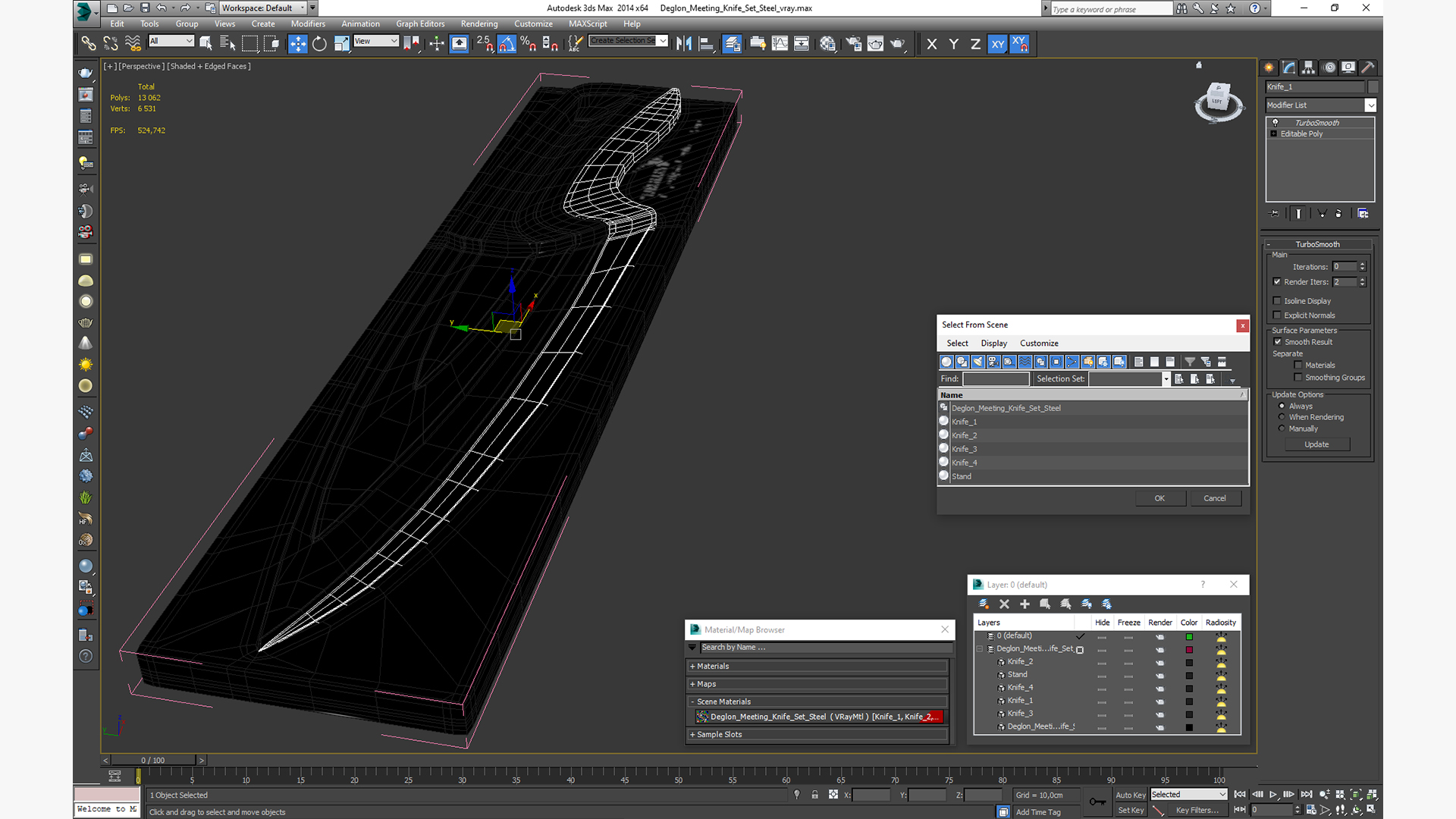This screenshot has height=819, width=1456.
Task: Open Select by Name tool
Action: (227, 44)
